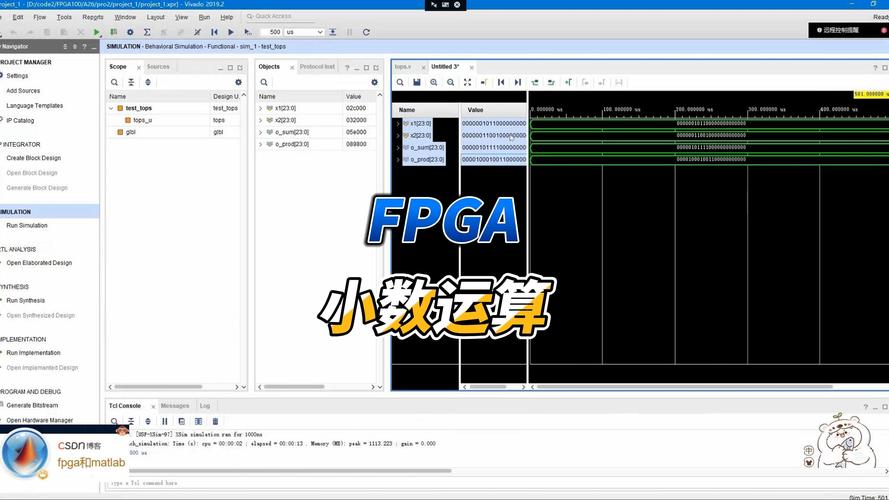Select the glbl row in Scope
The height and width of the screenshot is (500, 889).
[x=130, y=132]
